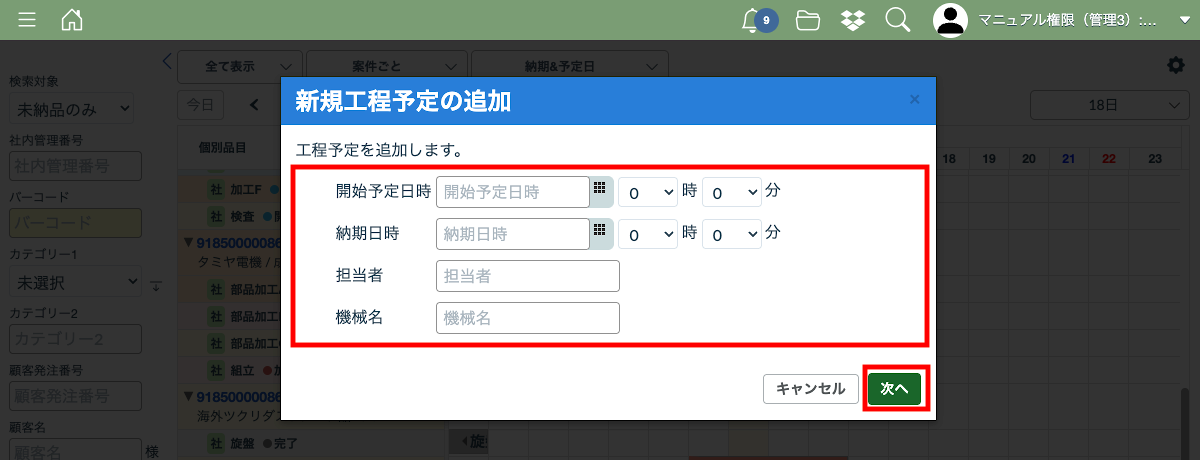Go to home via house icon
1200x460 pixels.
coord(72,20)
